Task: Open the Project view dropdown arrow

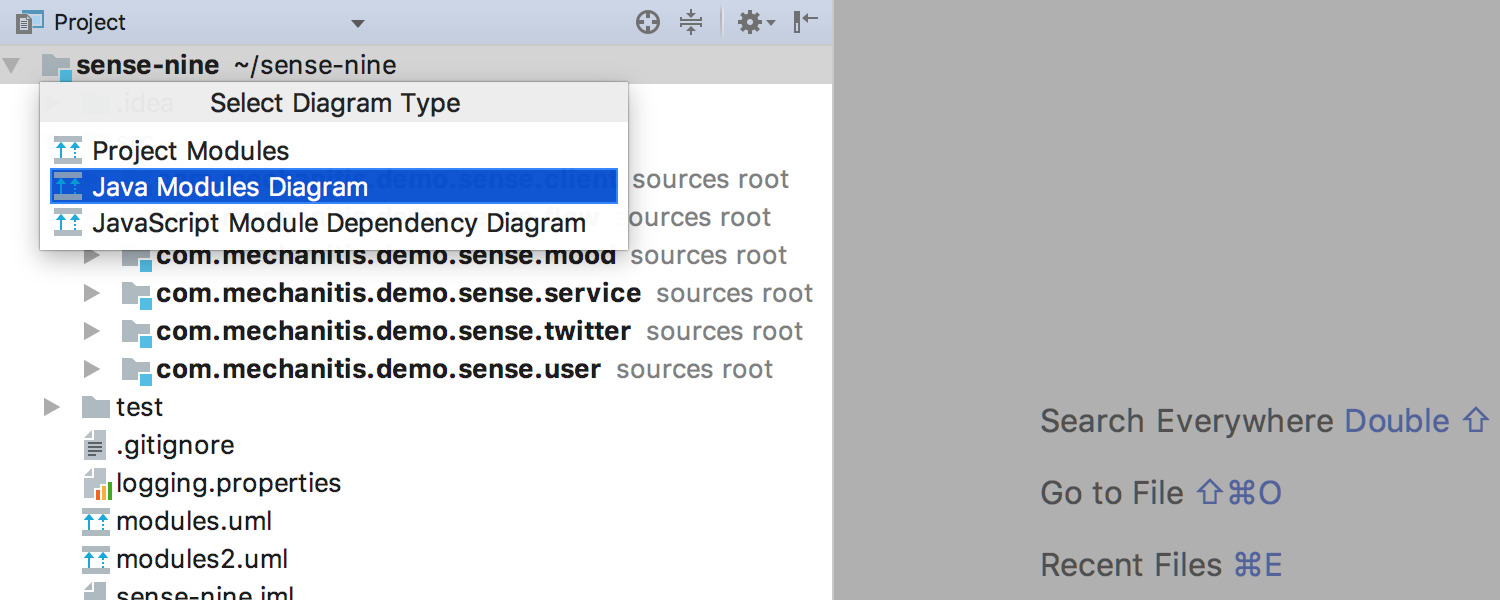Action: tap(358, 24)
